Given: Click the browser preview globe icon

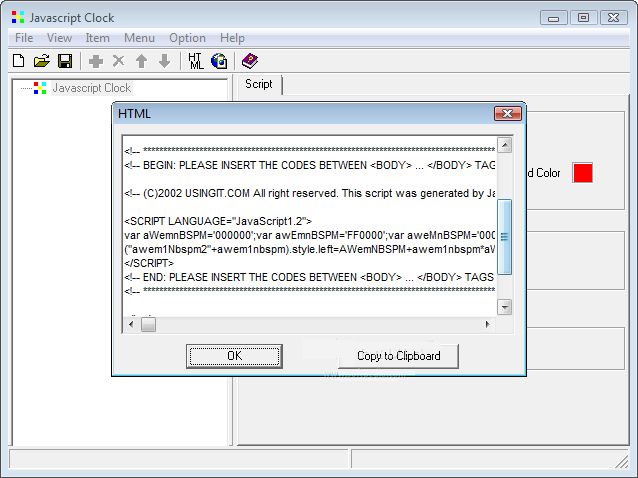Looking at the screenshot, I should [219, 61].
